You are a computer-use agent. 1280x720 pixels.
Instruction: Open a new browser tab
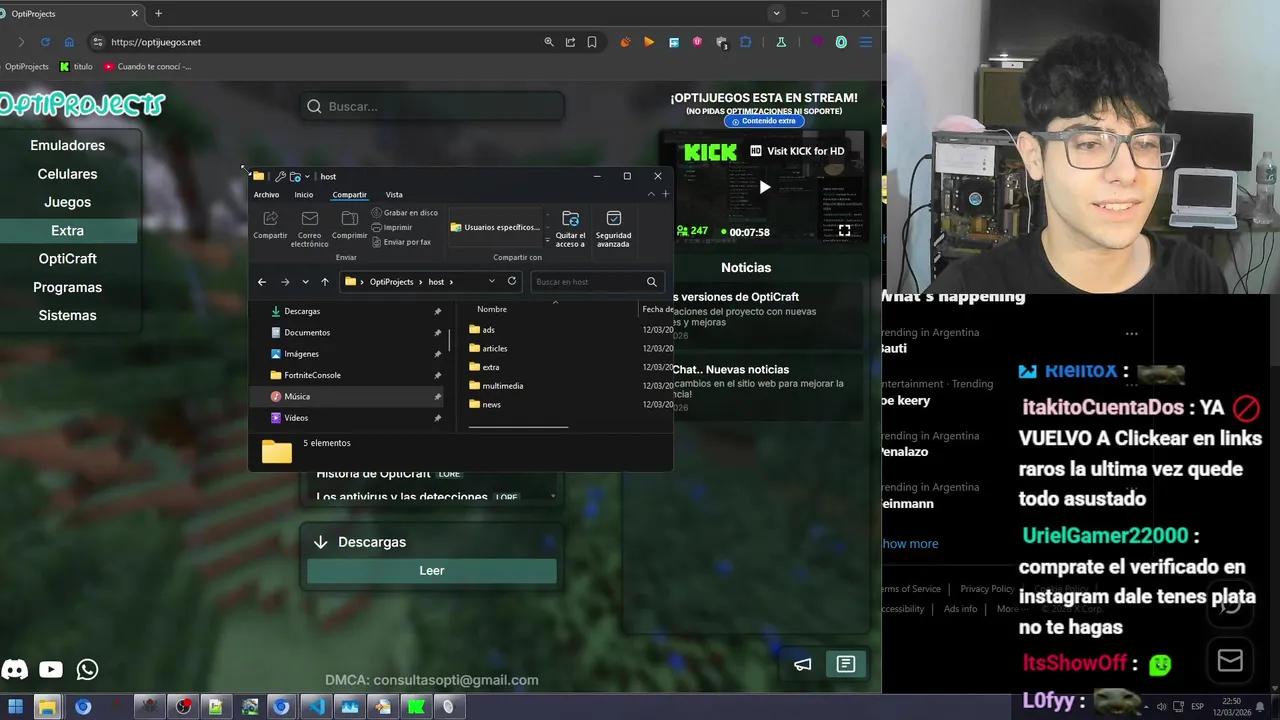pyautogui.click(x=158, y=14)
